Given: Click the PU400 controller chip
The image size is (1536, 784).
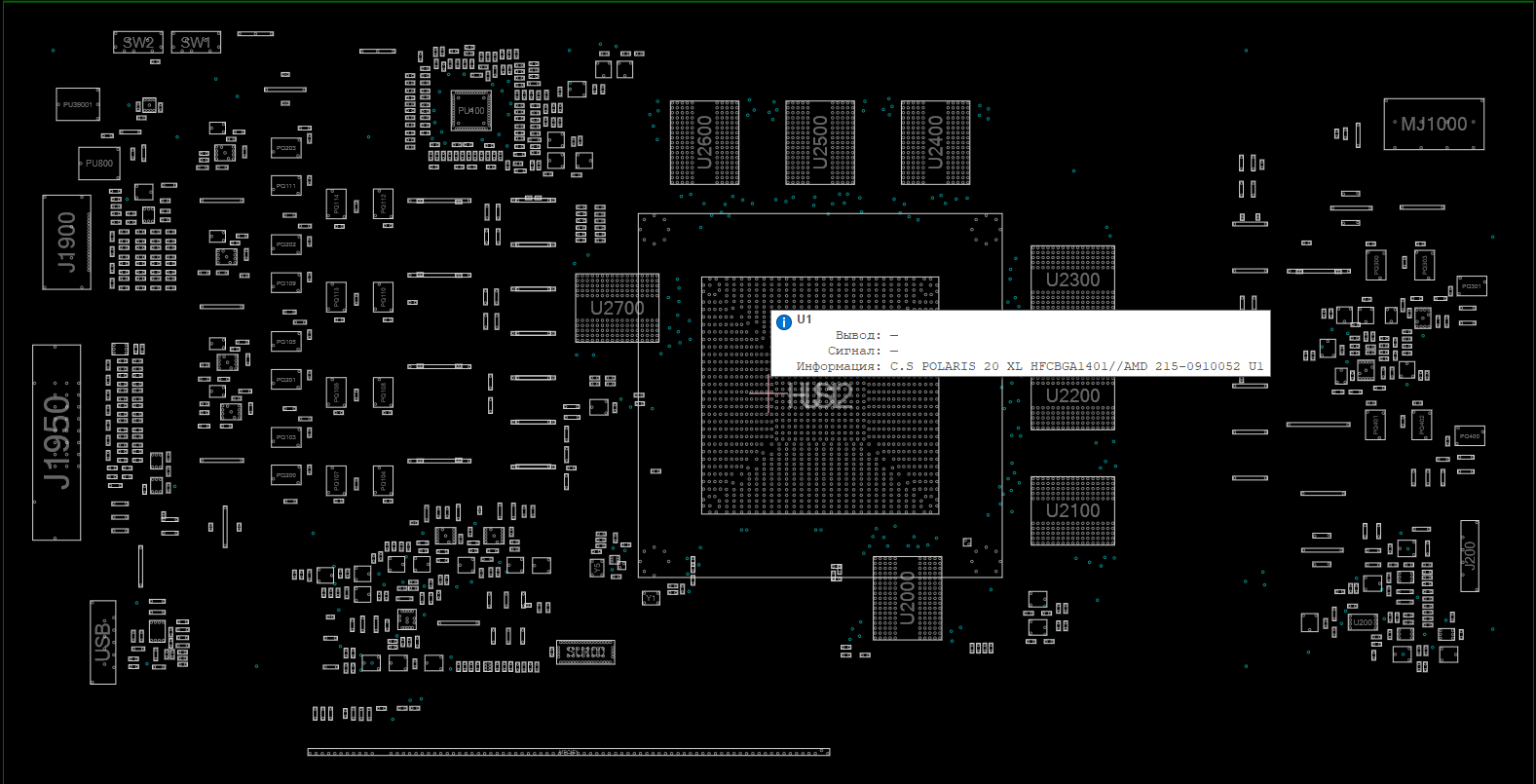Looking at the screenshot, I should [471, 111].
